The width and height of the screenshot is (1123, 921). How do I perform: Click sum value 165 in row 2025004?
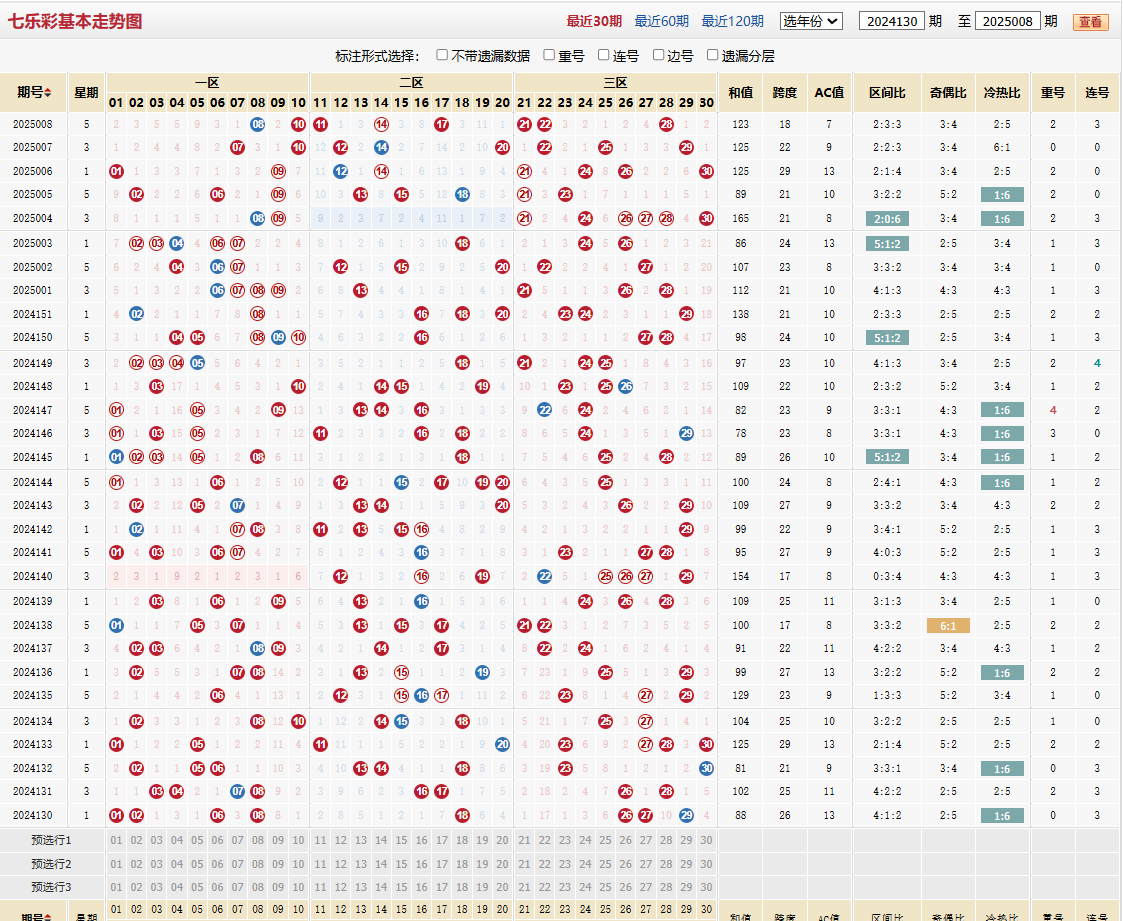(x=741, y=218)
